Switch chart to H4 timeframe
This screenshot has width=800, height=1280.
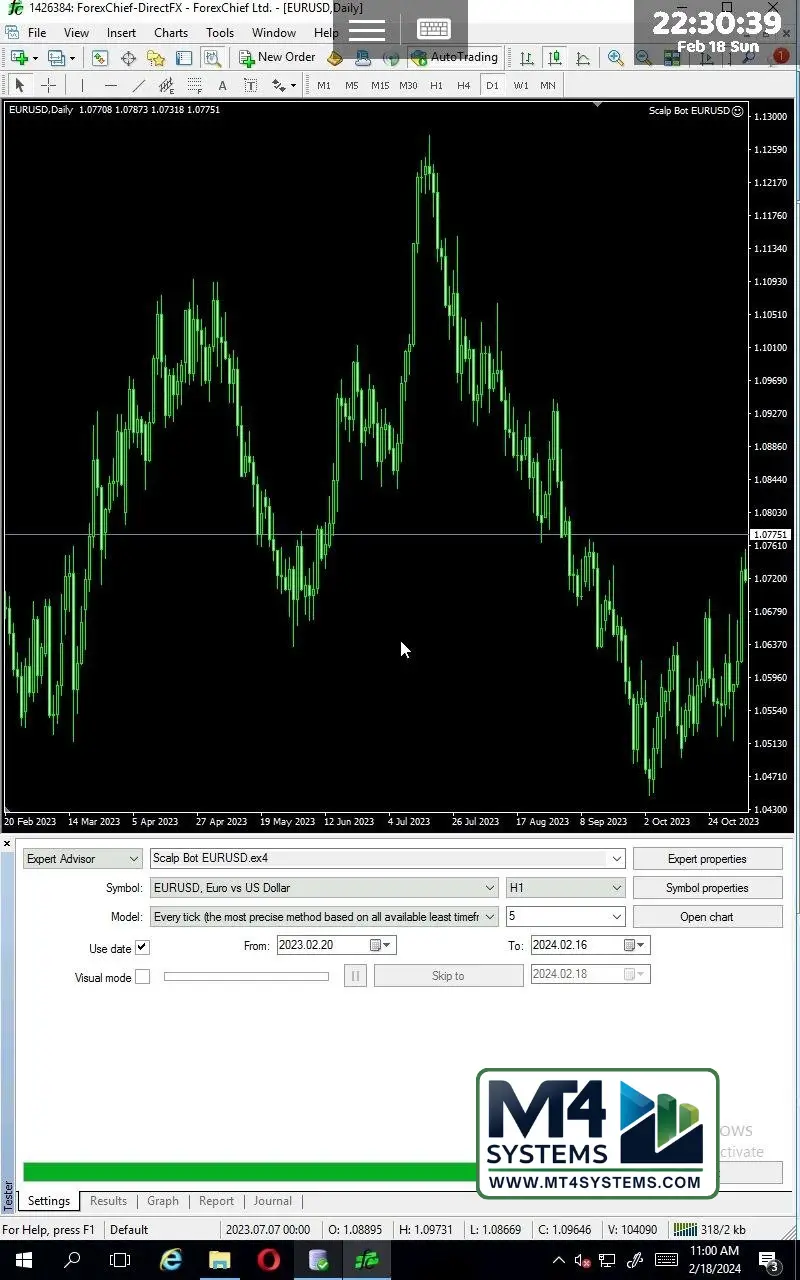[x=463, y=85]
